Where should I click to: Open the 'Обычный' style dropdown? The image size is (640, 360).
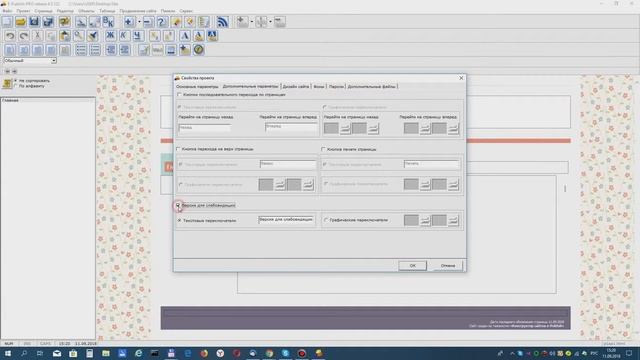pos(53,60)
